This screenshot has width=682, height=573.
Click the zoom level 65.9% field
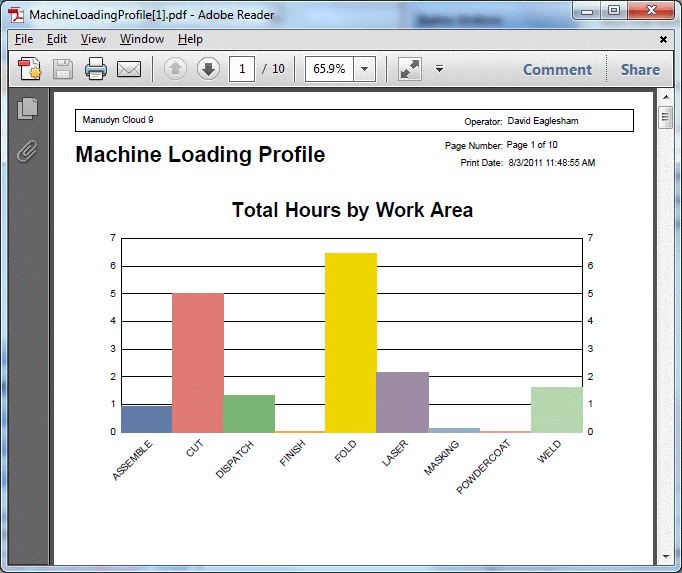click(x=329, y=69)
